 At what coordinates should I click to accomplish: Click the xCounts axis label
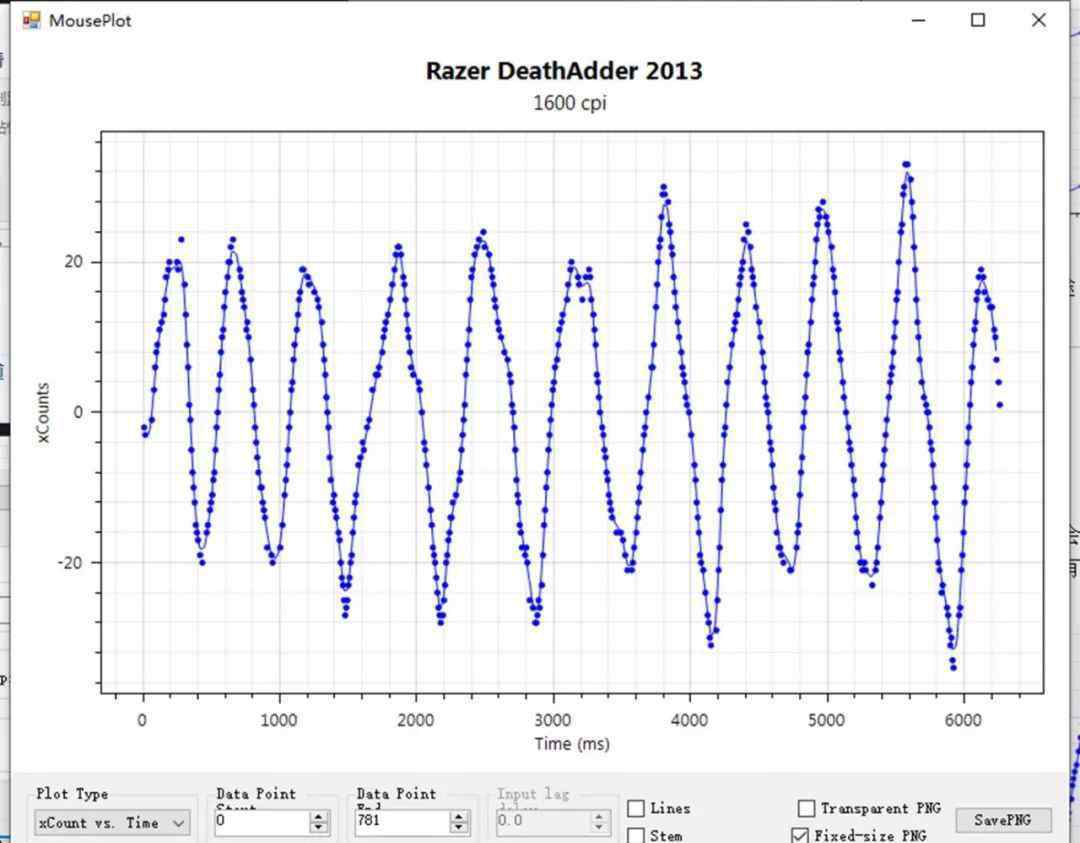click(43, 413)
